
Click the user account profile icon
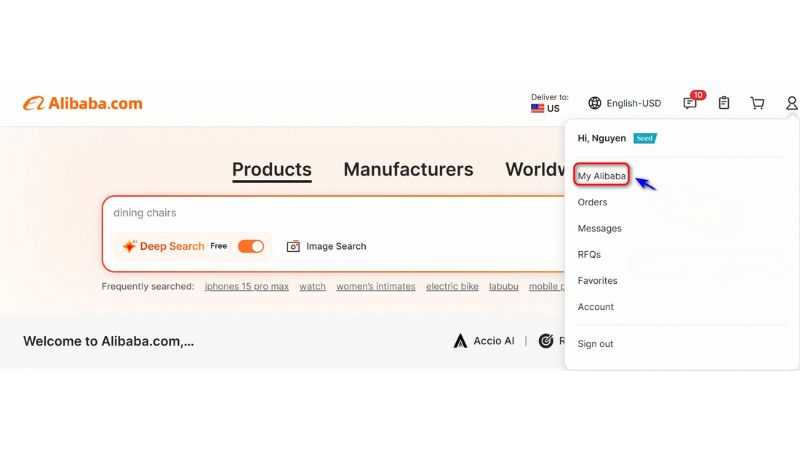pos(791,103)
